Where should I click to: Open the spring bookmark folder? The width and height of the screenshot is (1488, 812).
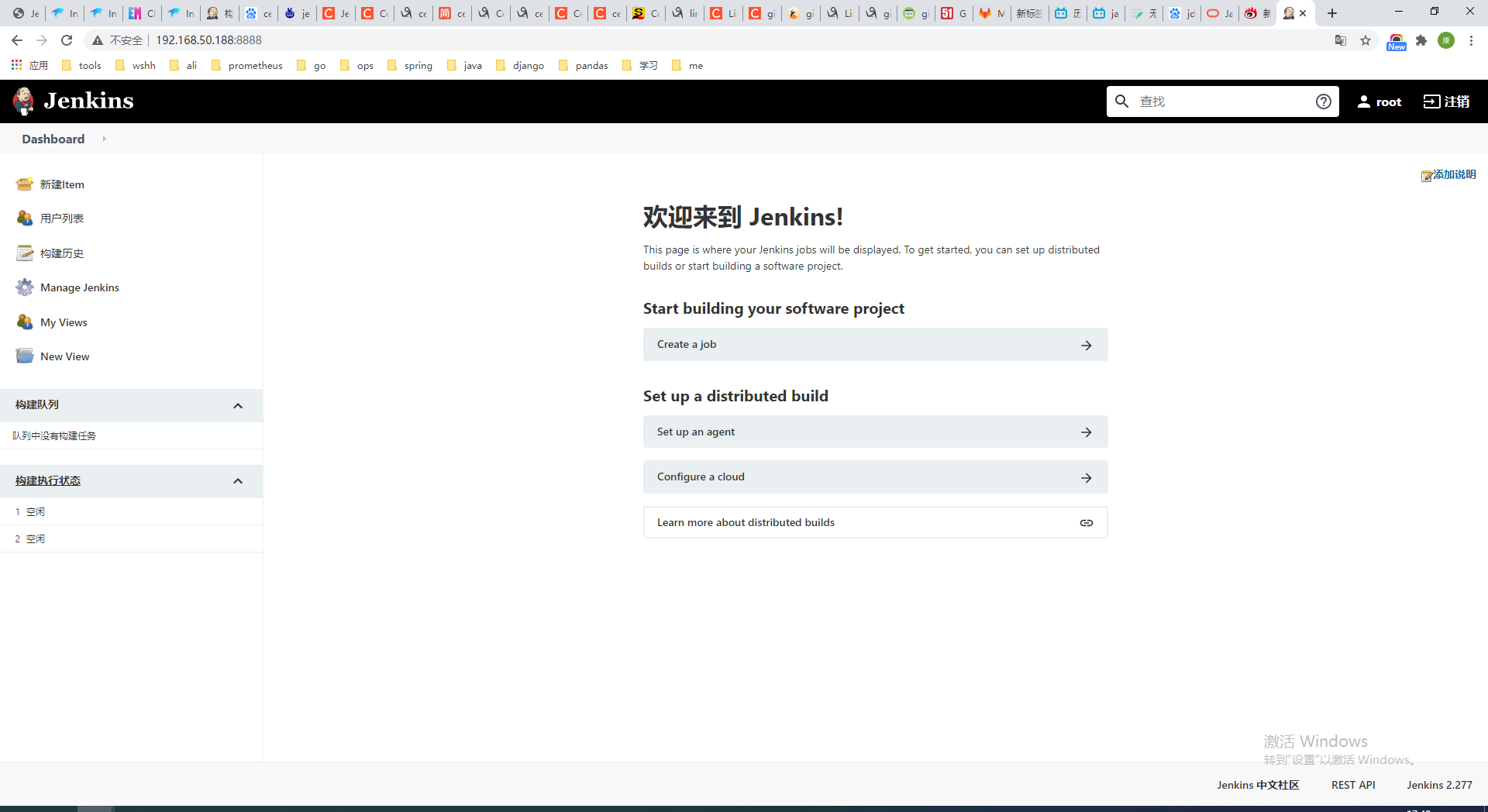[409, 66]
